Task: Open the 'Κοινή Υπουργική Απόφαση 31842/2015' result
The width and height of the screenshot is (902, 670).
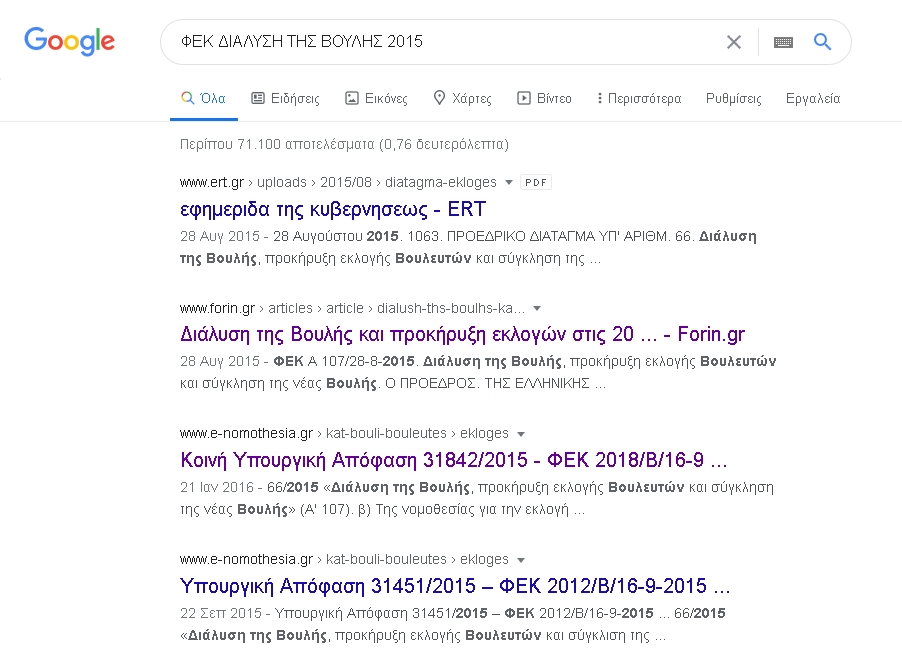Action: point(453,460)
